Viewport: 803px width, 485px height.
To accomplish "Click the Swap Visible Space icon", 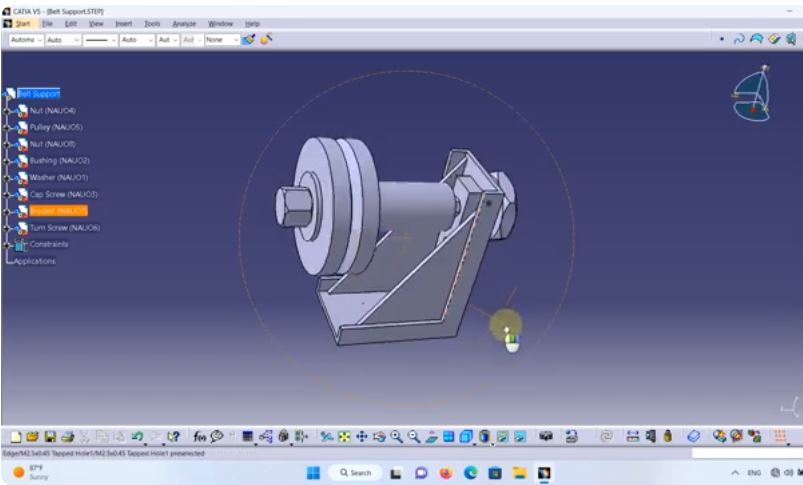I will click(x=520, y=436).
